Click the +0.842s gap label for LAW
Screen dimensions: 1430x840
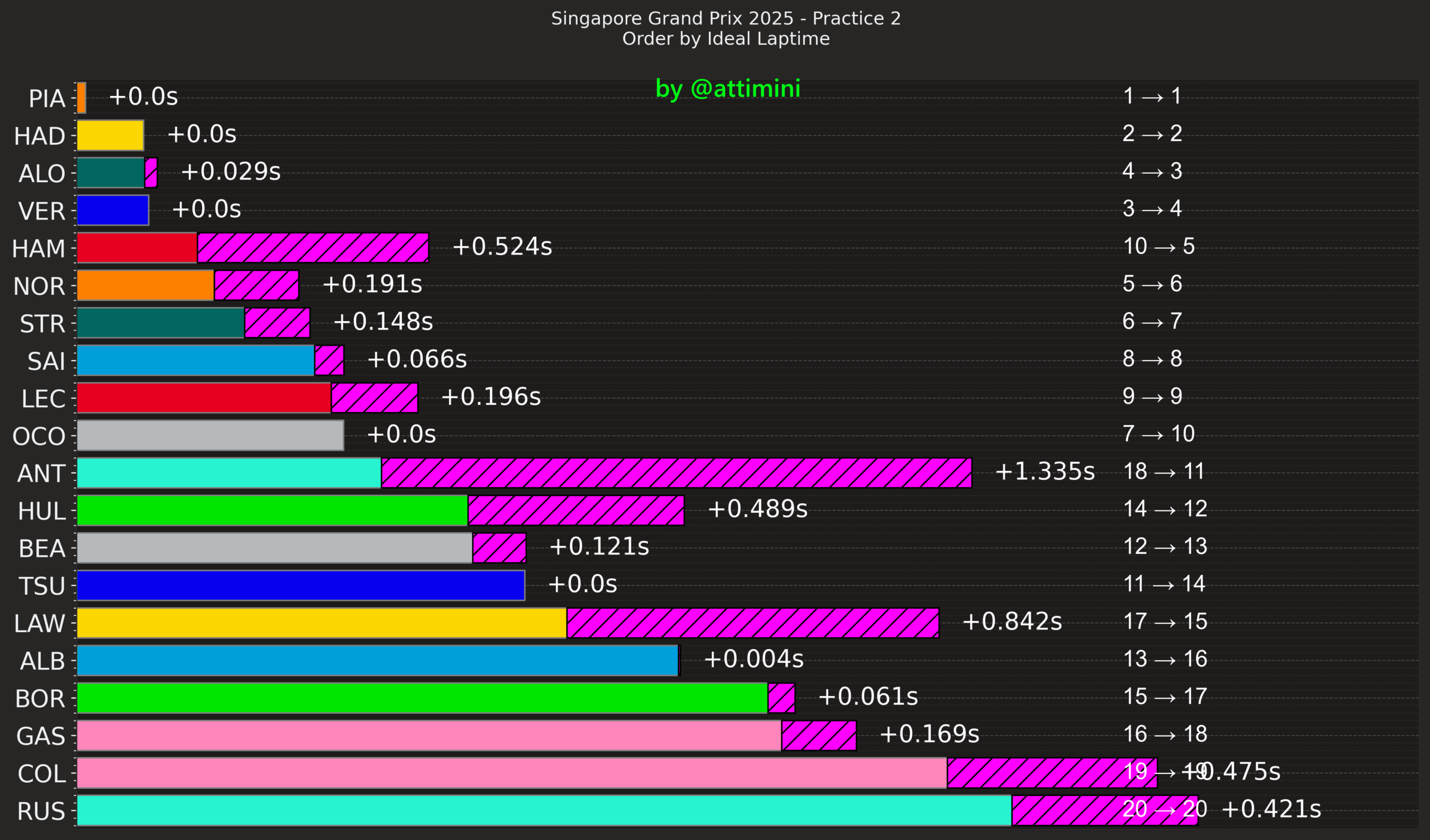[1011, 622]
